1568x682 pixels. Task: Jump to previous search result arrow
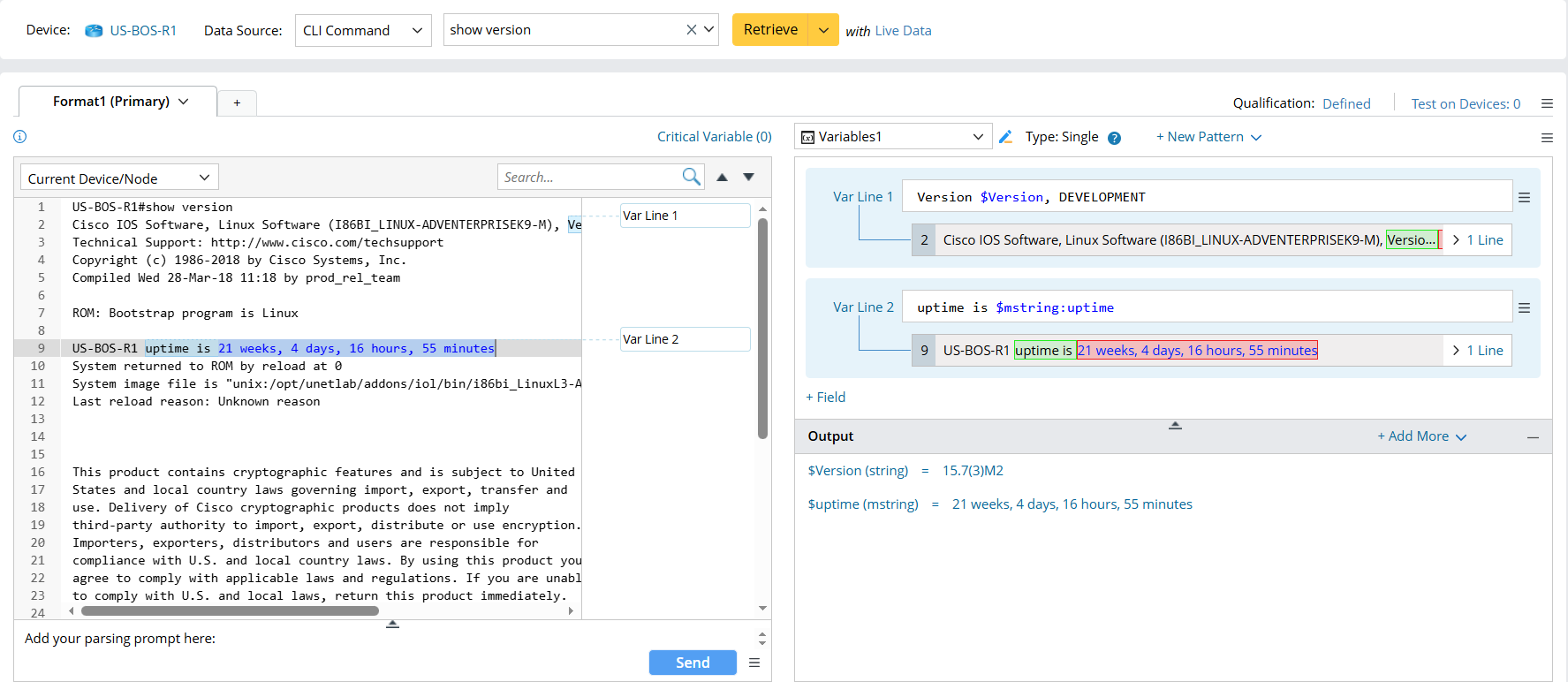tap(722, 177)
